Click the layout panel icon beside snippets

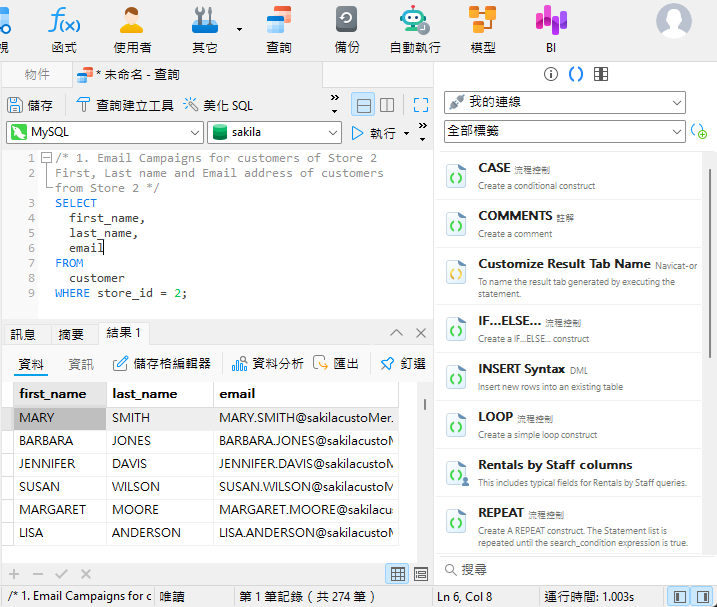coord(601,74)
